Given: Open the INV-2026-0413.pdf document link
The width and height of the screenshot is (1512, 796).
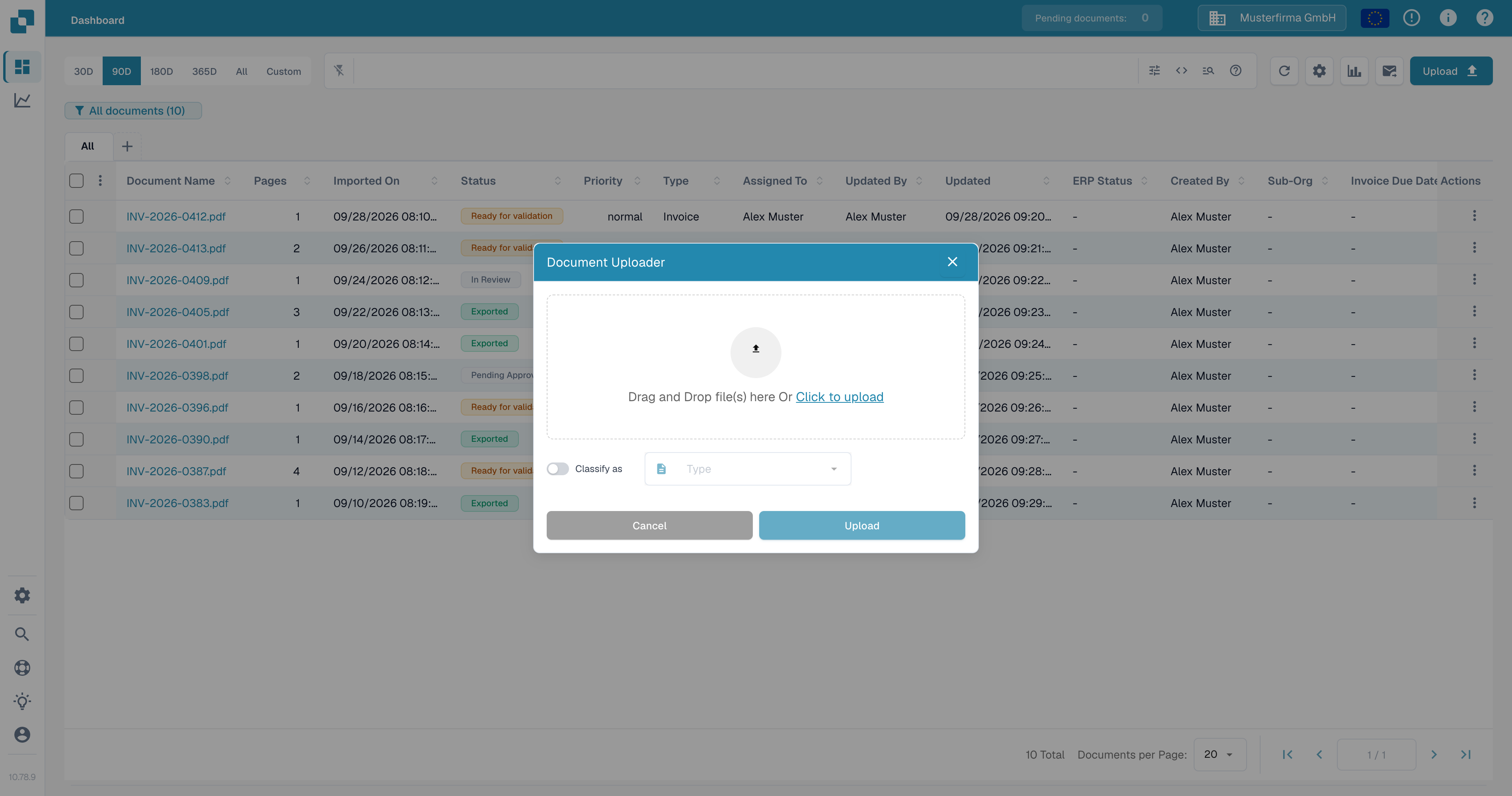Looking at the screenshot, I should pyautogui.click(x=176, y=248).
